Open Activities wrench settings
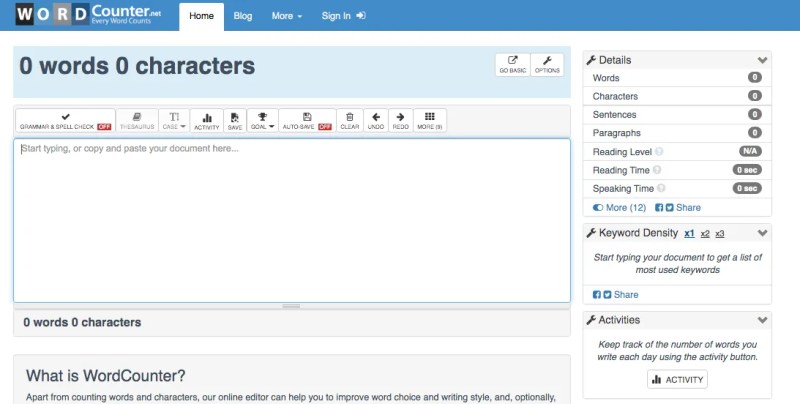The width and height of the screenshot is (800, 404). (591, 320)
